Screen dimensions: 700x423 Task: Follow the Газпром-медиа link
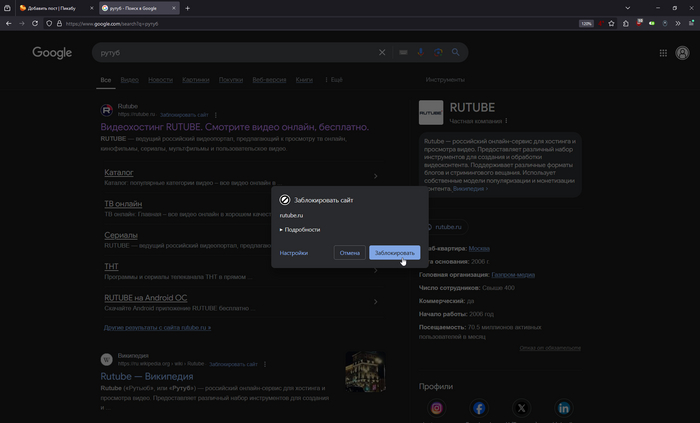(513, 275)
